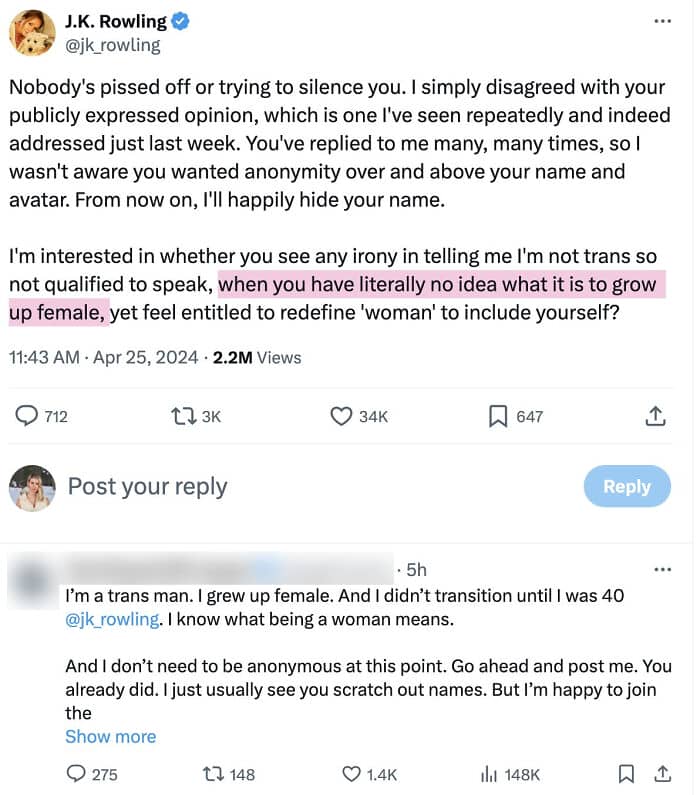Image resolution: width=700 pixels, height=795 pixels.
Task: Open the three-dot menu on the reply
Action: coord(662,570)
